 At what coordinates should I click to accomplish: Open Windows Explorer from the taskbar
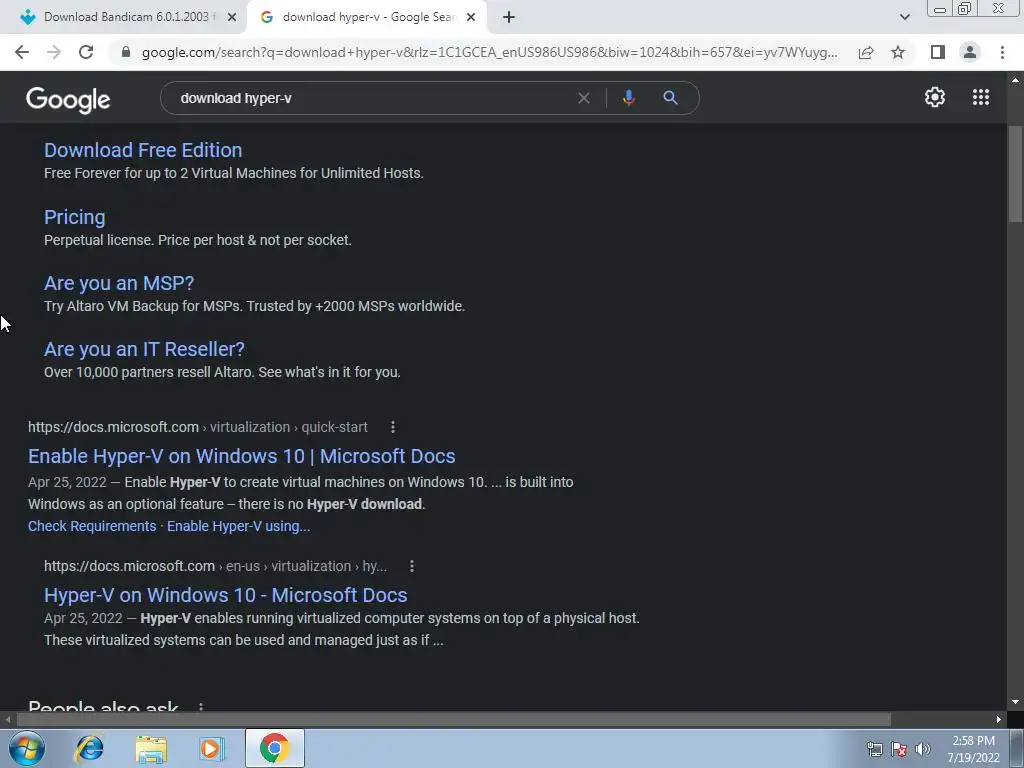(151, 748)
